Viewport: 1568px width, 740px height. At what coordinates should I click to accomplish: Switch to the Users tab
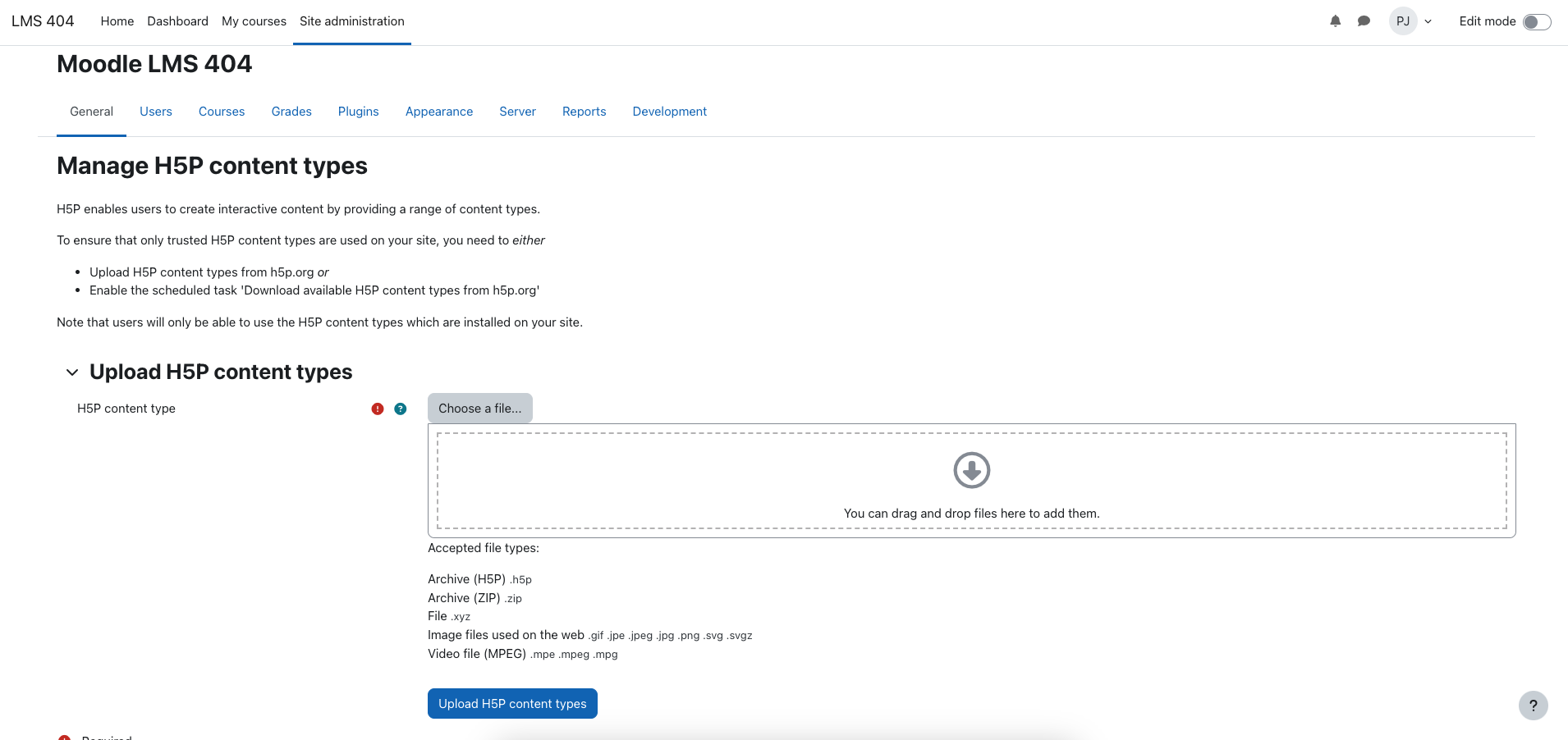click(156, 112)
